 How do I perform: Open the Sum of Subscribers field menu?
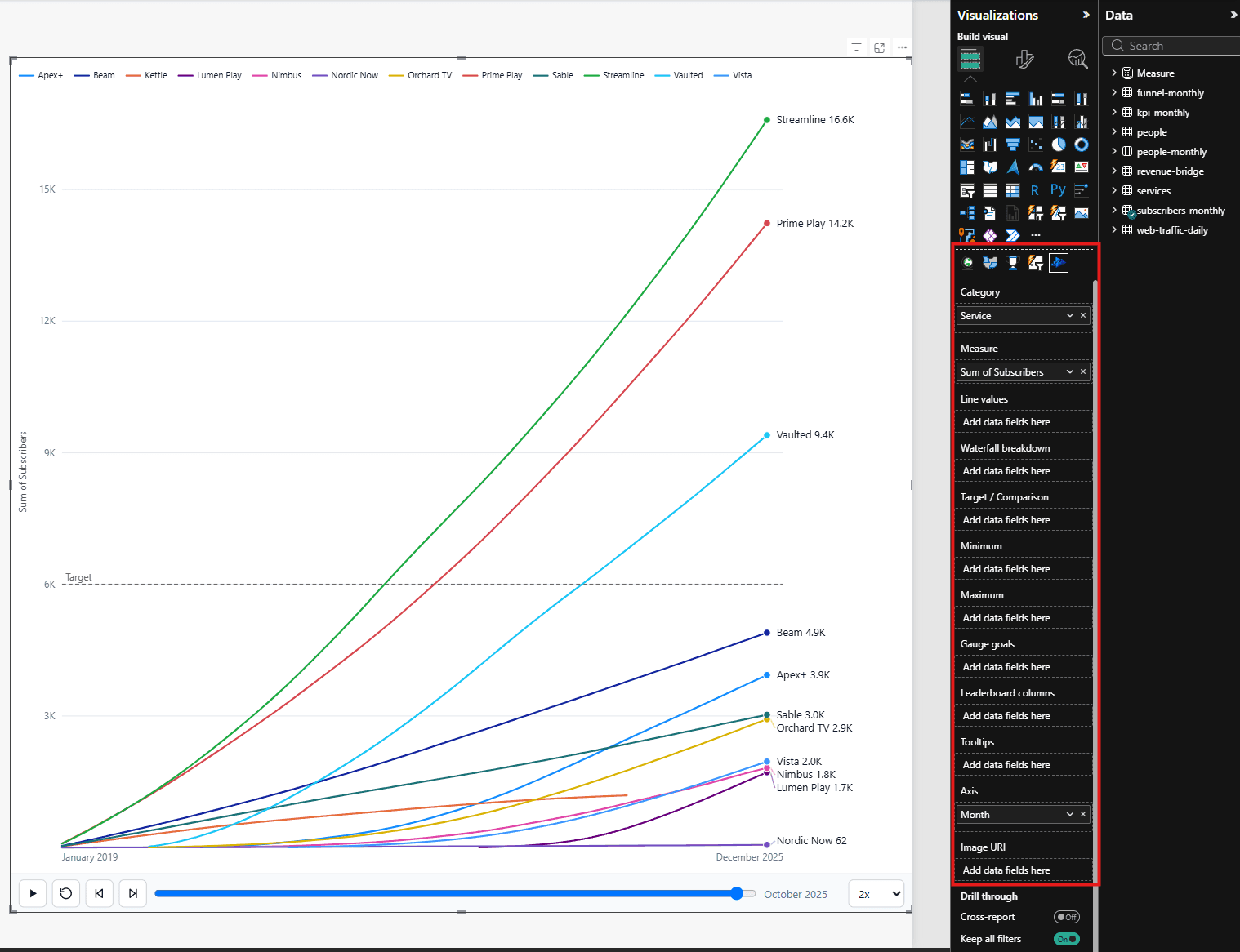click(1070, 372)
